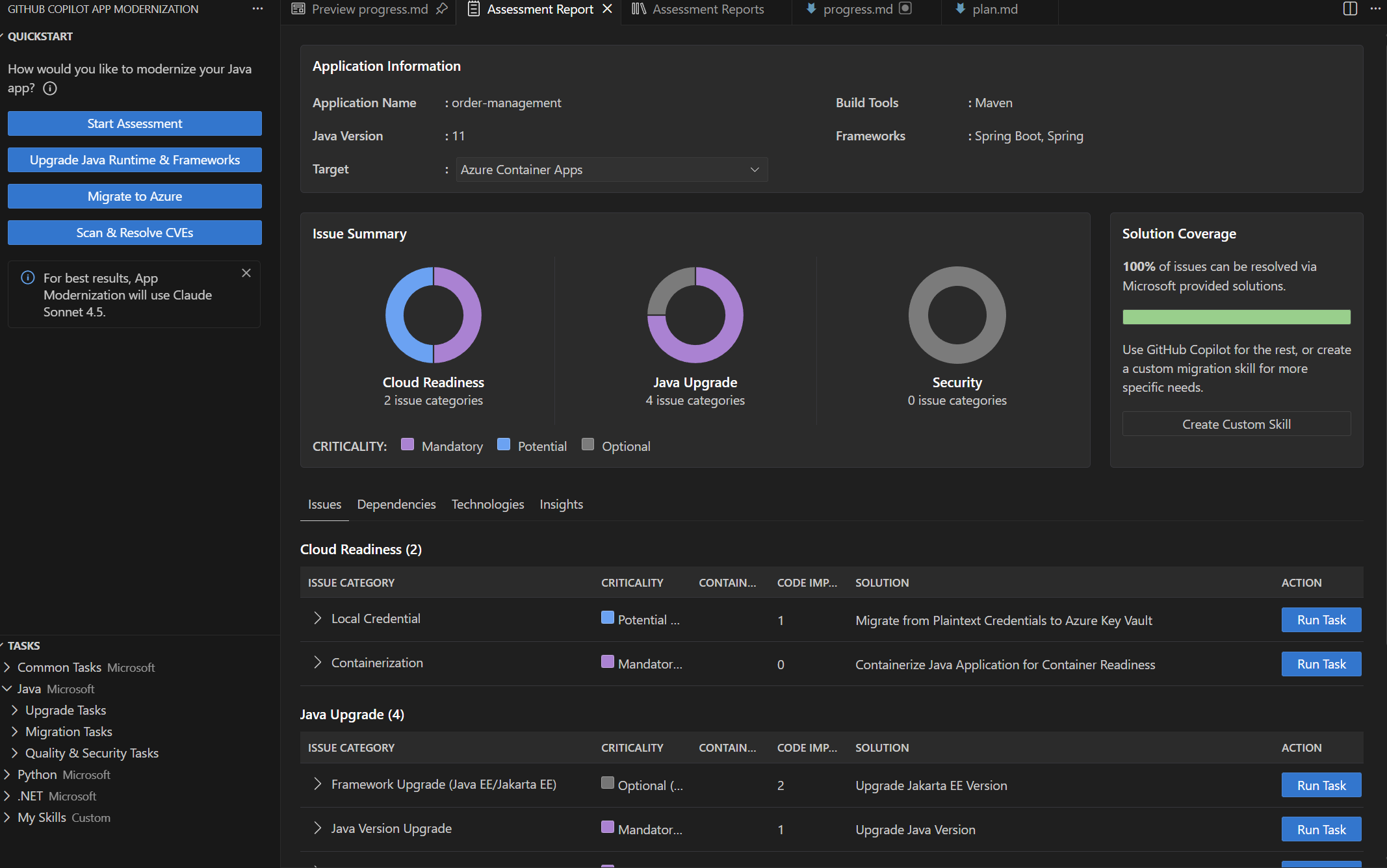Click the info icon beside modernize question

[x=50, y=88]
